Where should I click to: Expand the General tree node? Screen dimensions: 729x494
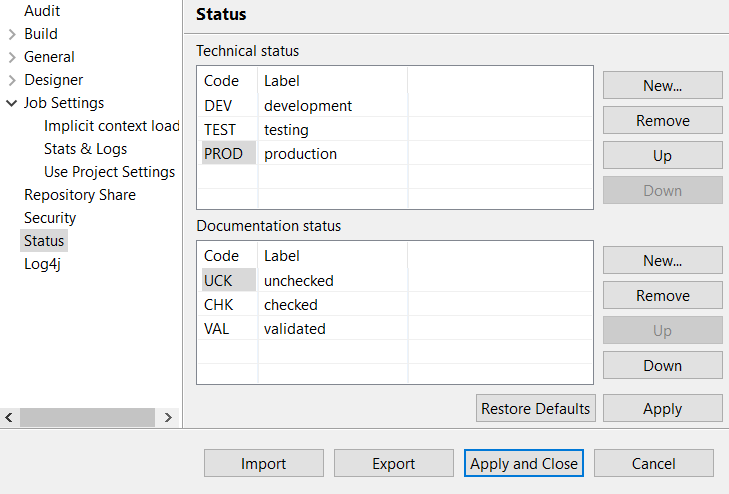(12, 57)
